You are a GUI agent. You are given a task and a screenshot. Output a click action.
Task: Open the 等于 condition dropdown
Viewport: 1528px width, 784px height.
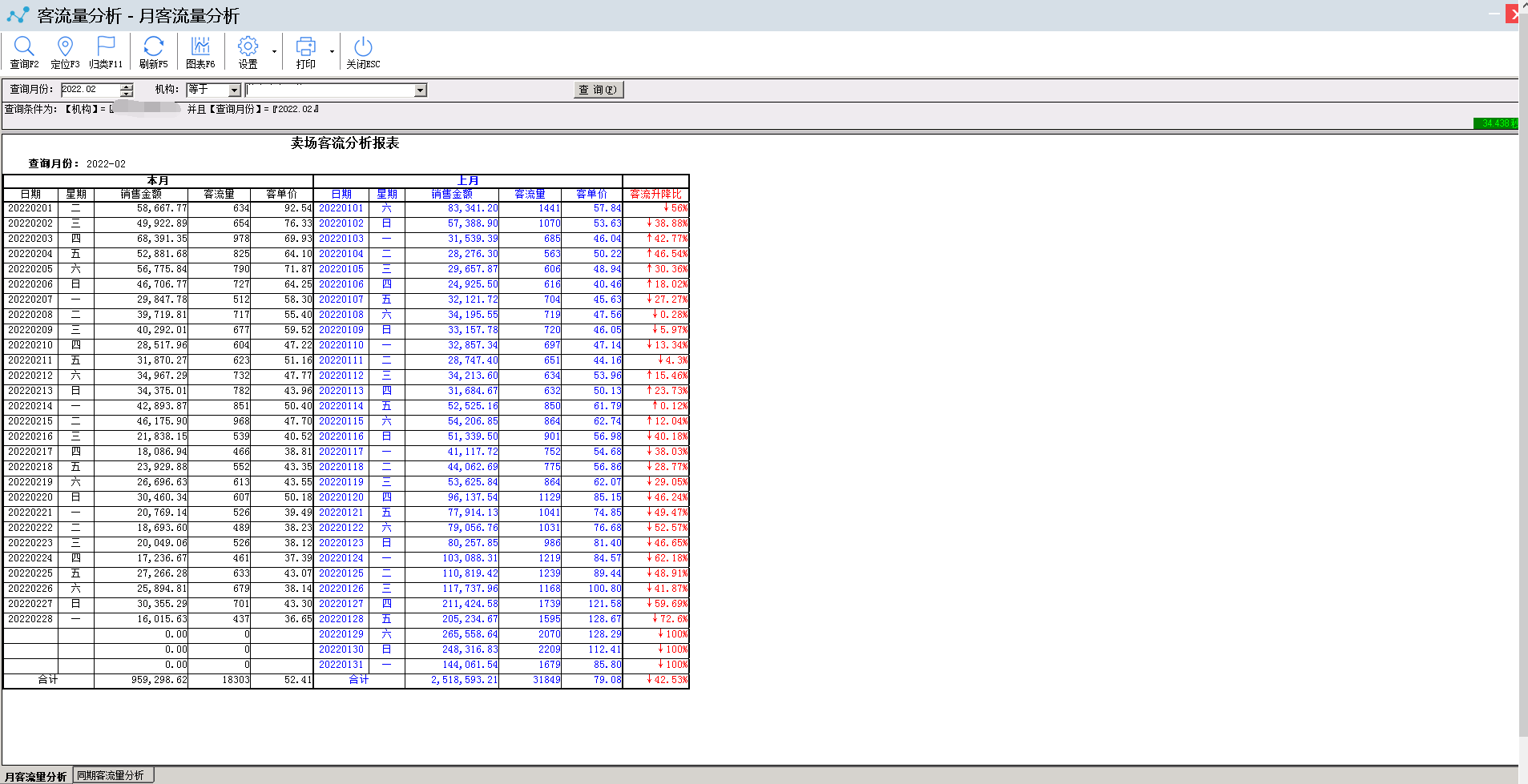(234, 90)
